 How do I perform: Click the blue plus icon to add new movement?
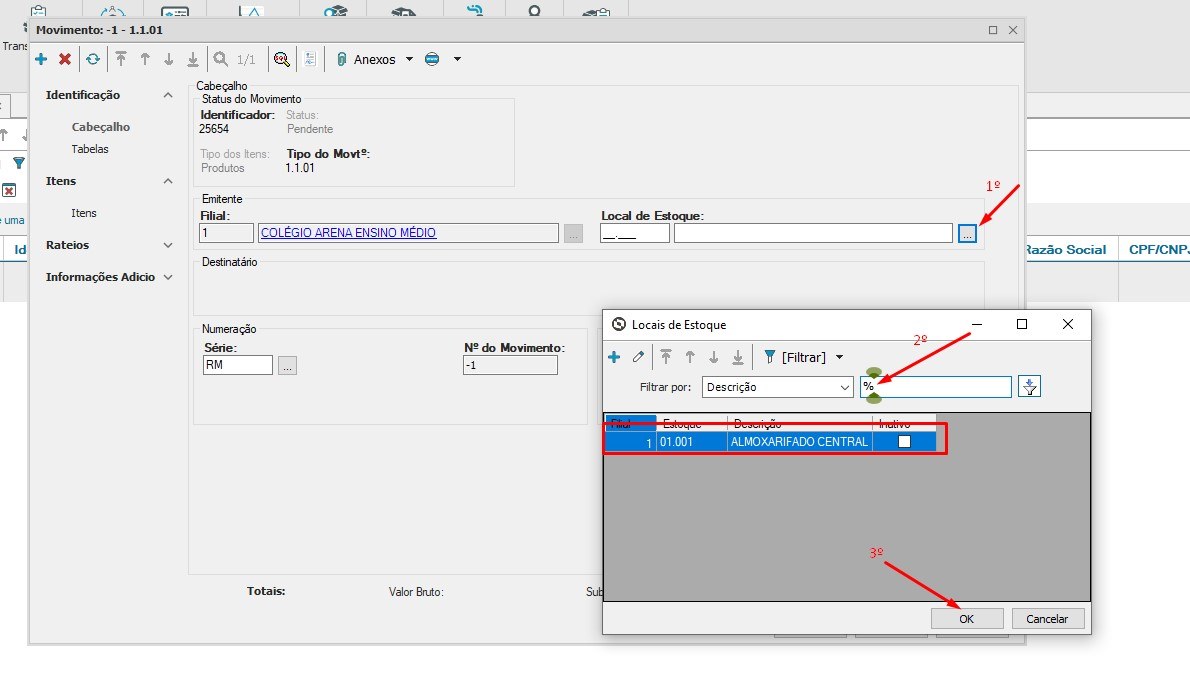[x=40, y=59]
